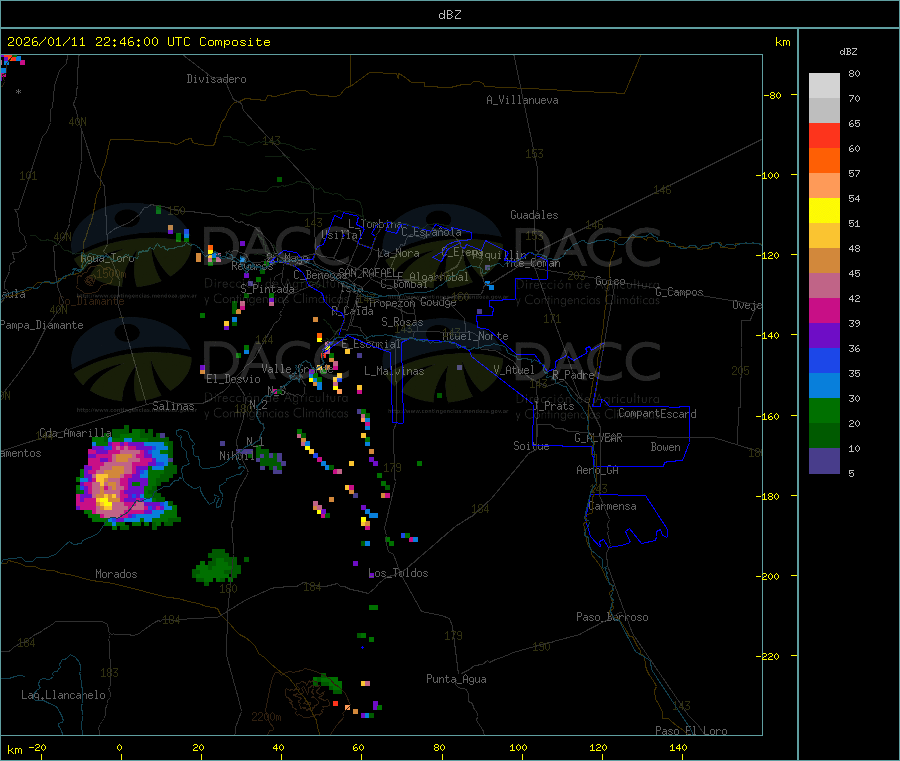The height and width of the screenshot is (761, 900).
Task: Click the '140' tick on horizontal axis
Action: 678,747
